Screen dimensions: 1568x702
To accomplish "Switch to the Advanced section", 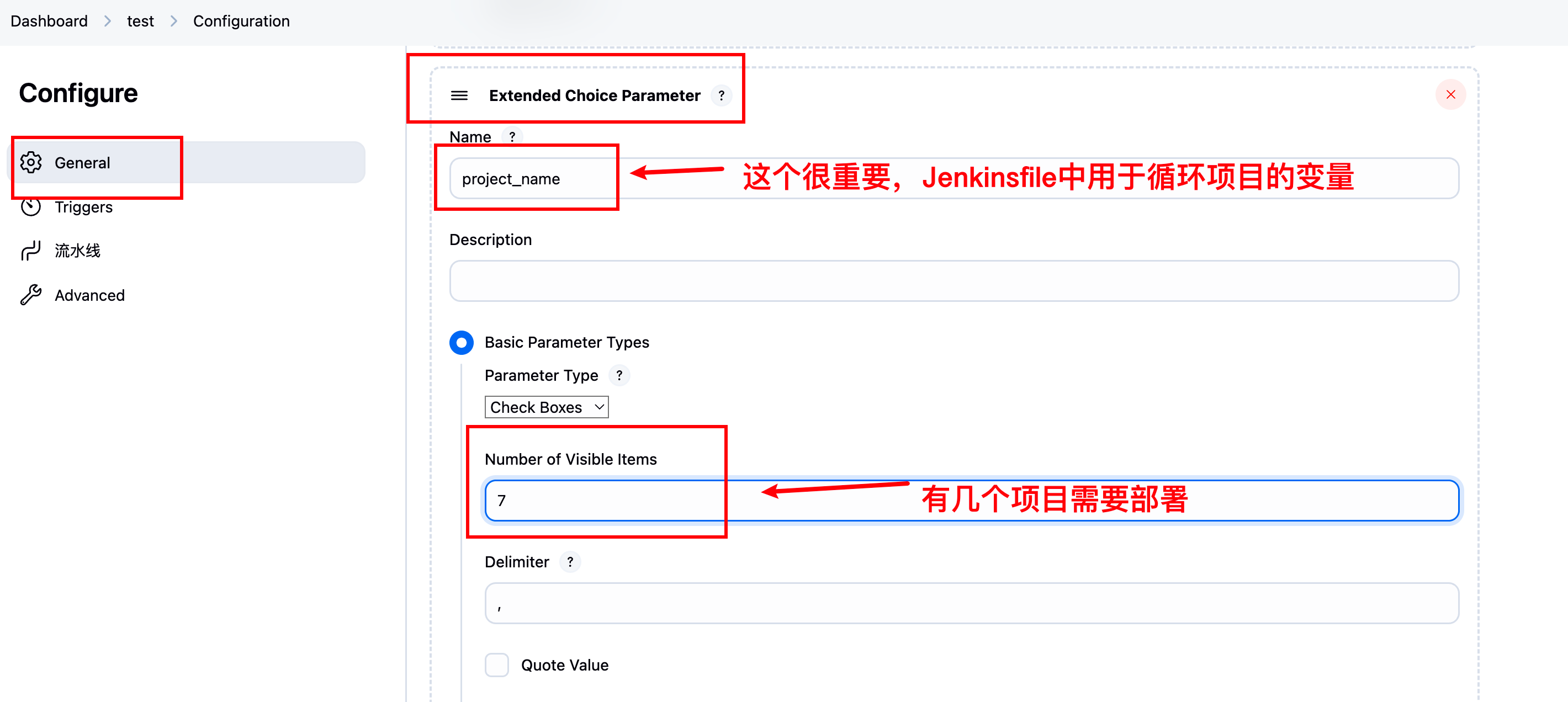I will (x=89, y=295).
